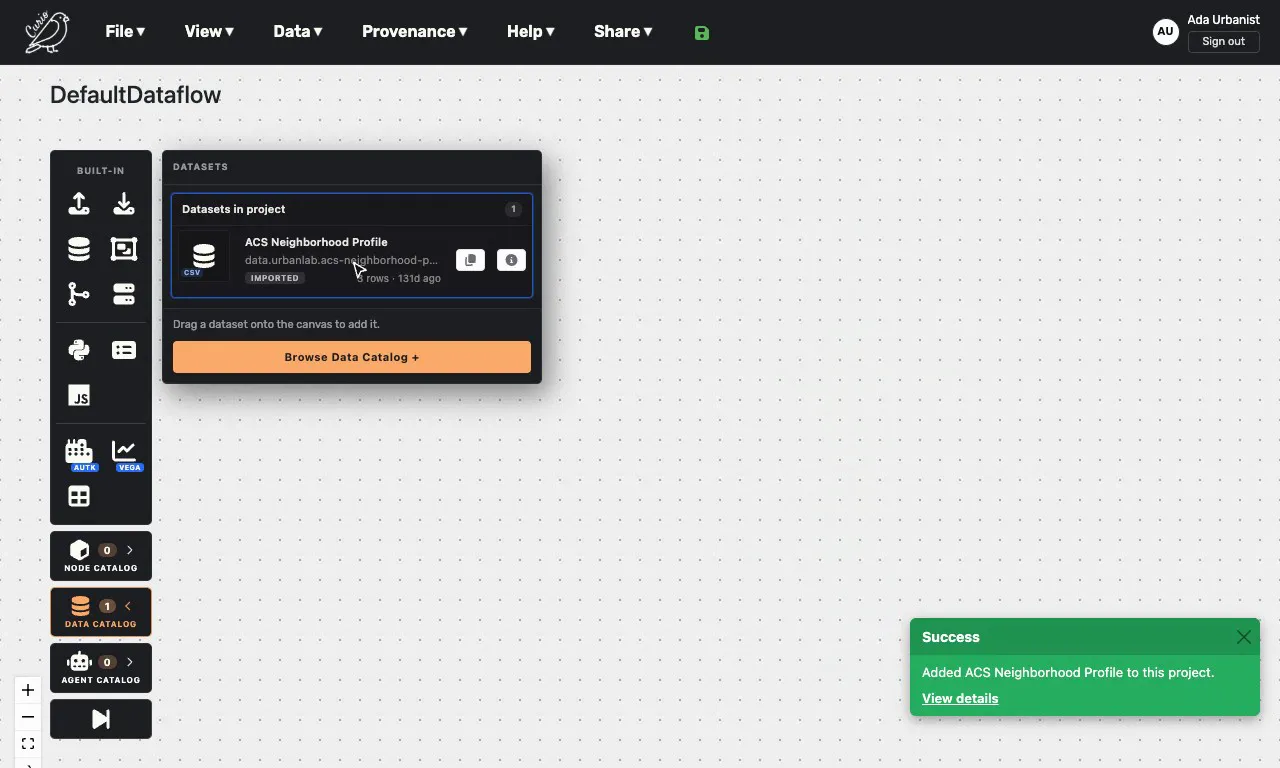Screen dimensions: 1280x768
Task: Open the View menu
Action: (209, 31)
